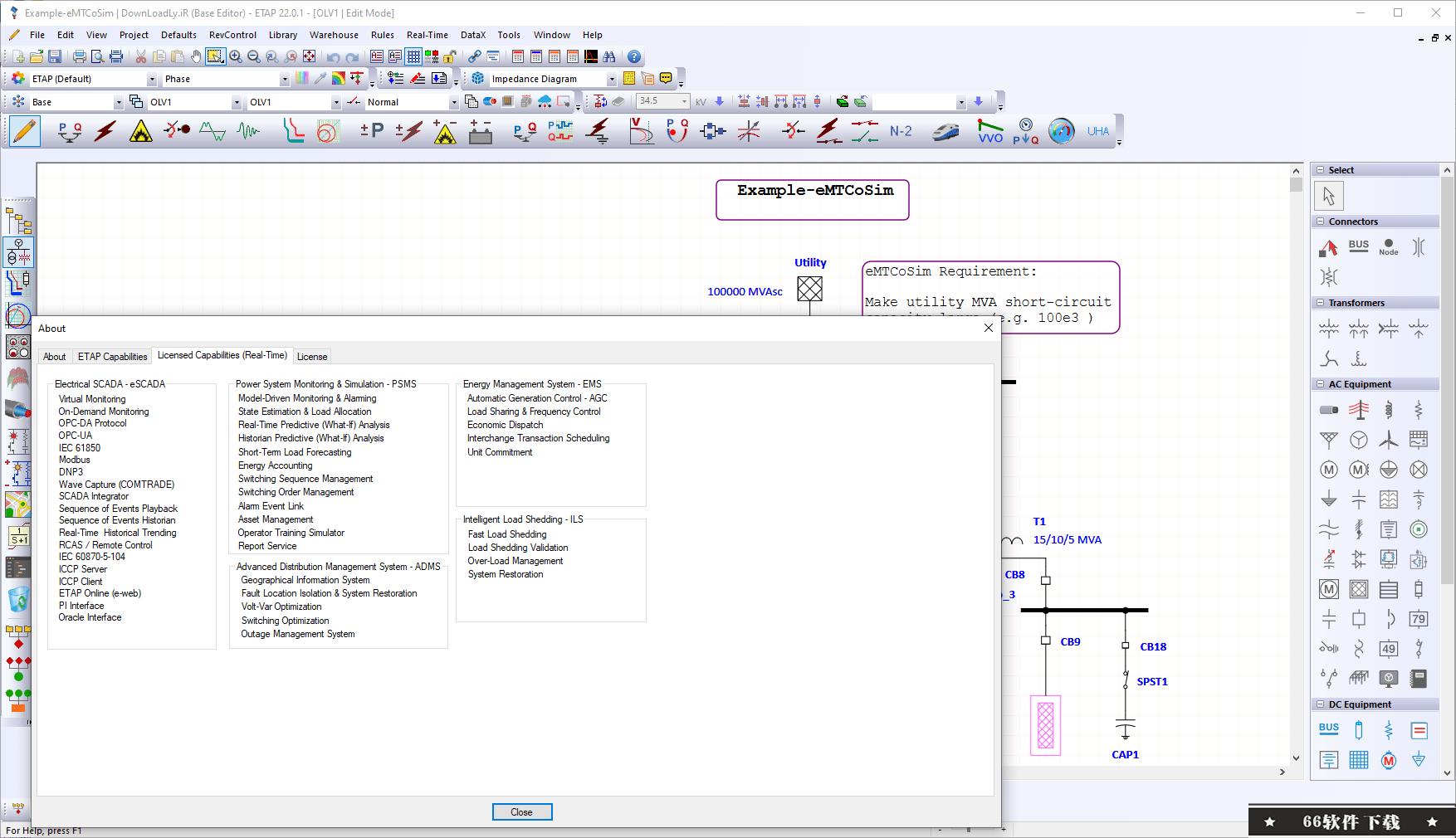Click the Zoom Out magnifier icon
Viewport: 1456px width, 838px height.
point(254,56)
